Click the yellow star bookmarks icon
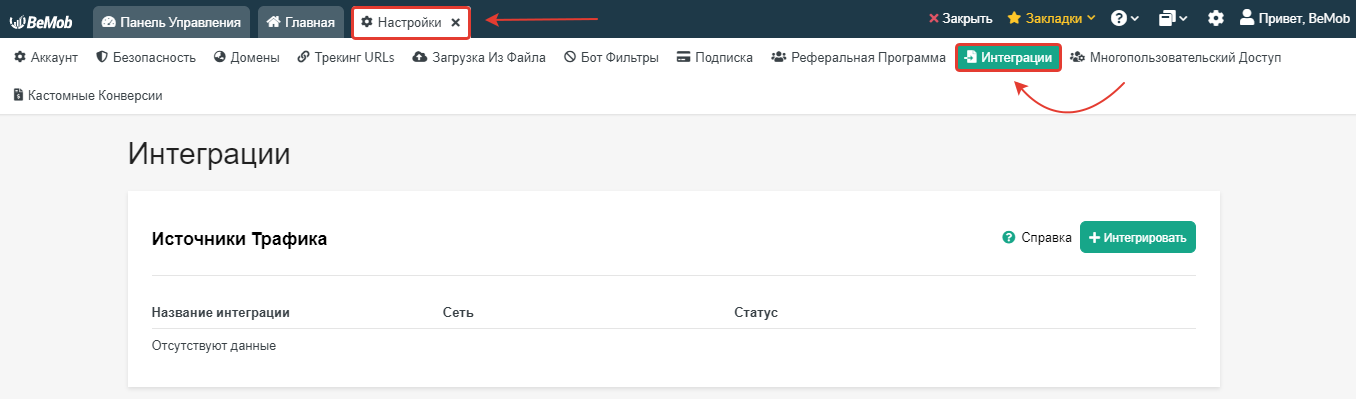Viewport: 1356px width, 399px height. [x=1014, y=18]
